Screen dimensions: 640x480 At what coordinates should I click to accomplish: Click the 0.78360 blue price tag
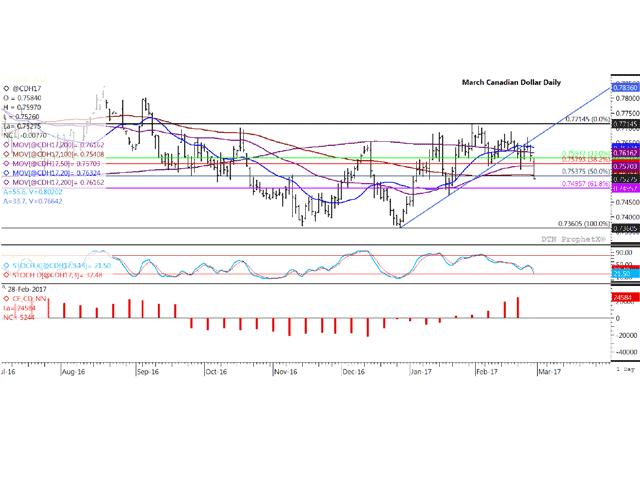coord(625,88)
